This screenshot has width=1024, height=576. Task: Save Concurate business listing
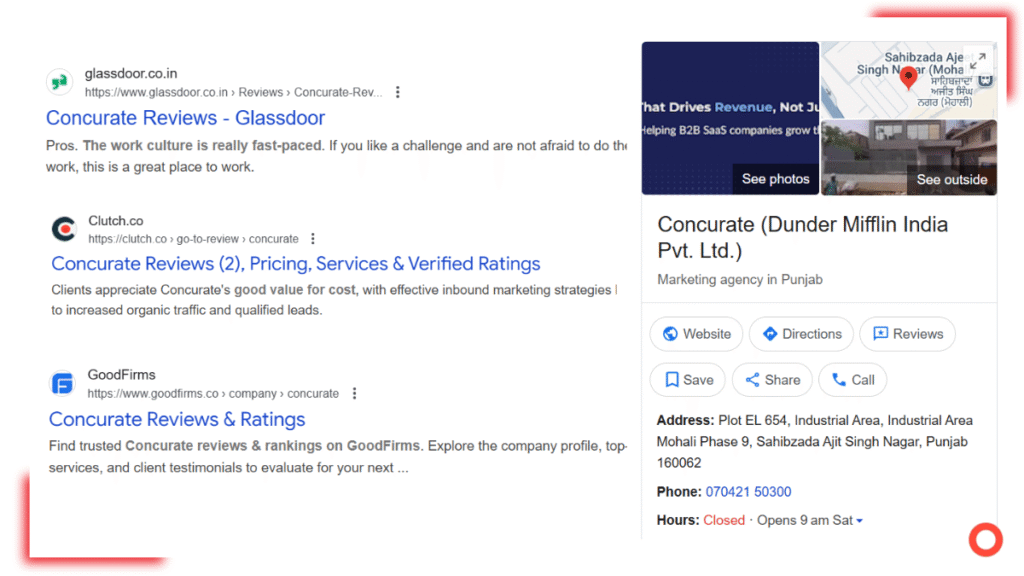tap(689, 380)
